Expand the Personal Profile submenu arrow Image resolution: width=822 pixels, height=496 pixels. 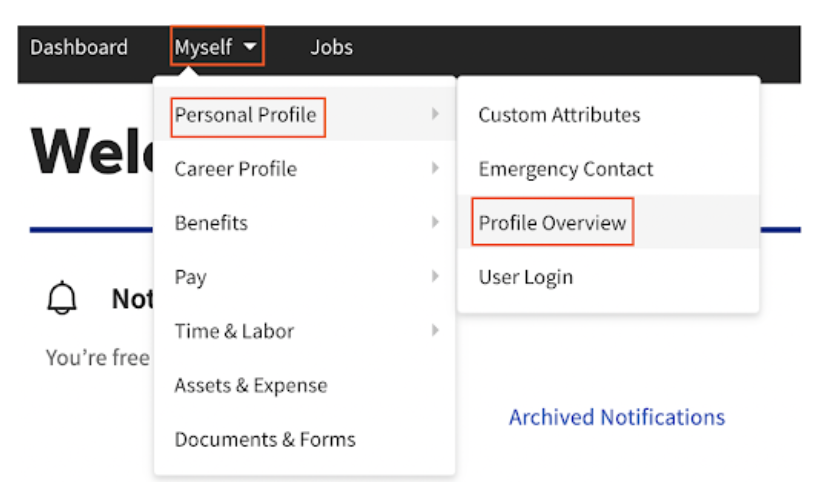[435, 115]
